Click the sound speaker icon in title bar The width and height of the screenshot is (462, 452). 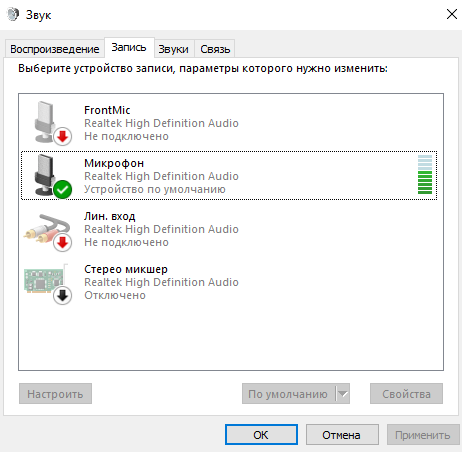coord(13,15)
